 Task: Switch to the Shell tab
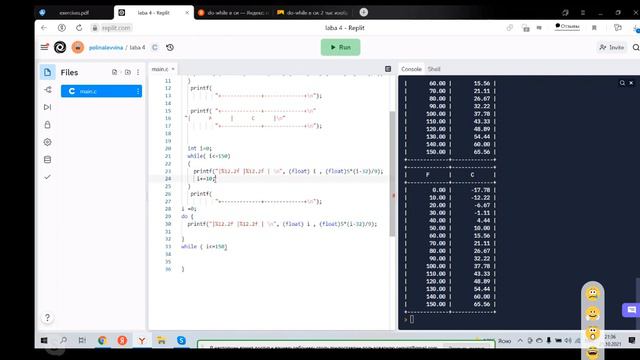coord(434,69)
